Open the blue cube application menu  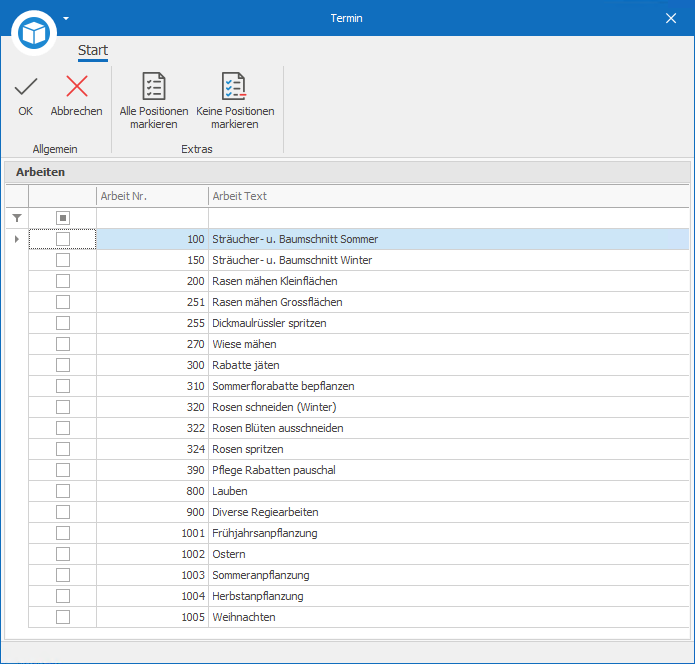pos(34,33)
